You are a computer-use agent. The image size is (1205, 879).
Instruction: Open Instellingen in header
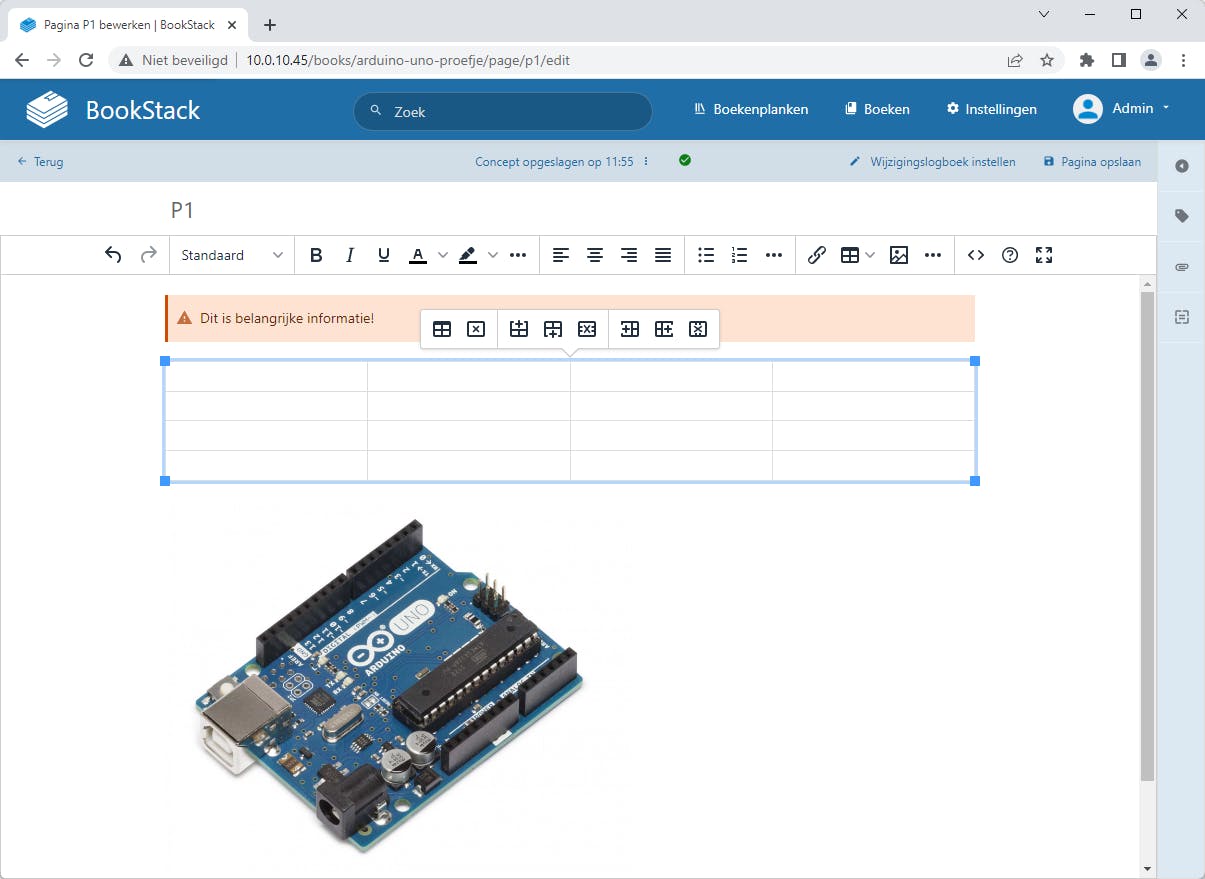pos(992,109)
